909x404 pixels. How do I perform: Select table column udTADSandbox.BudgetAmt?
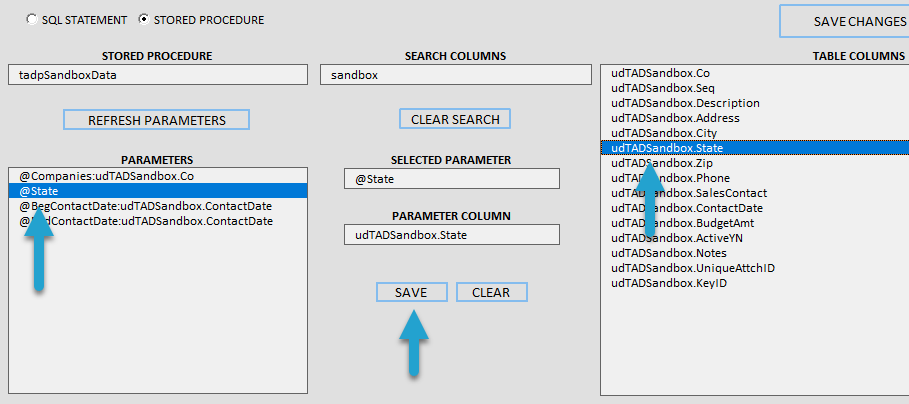click(755, 223)
